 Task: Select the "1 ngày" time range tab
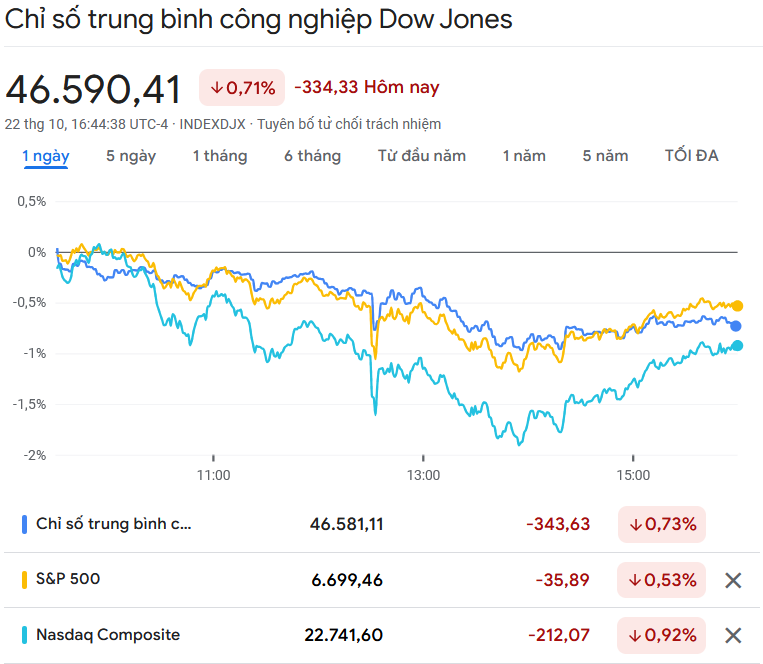(46, 156)
